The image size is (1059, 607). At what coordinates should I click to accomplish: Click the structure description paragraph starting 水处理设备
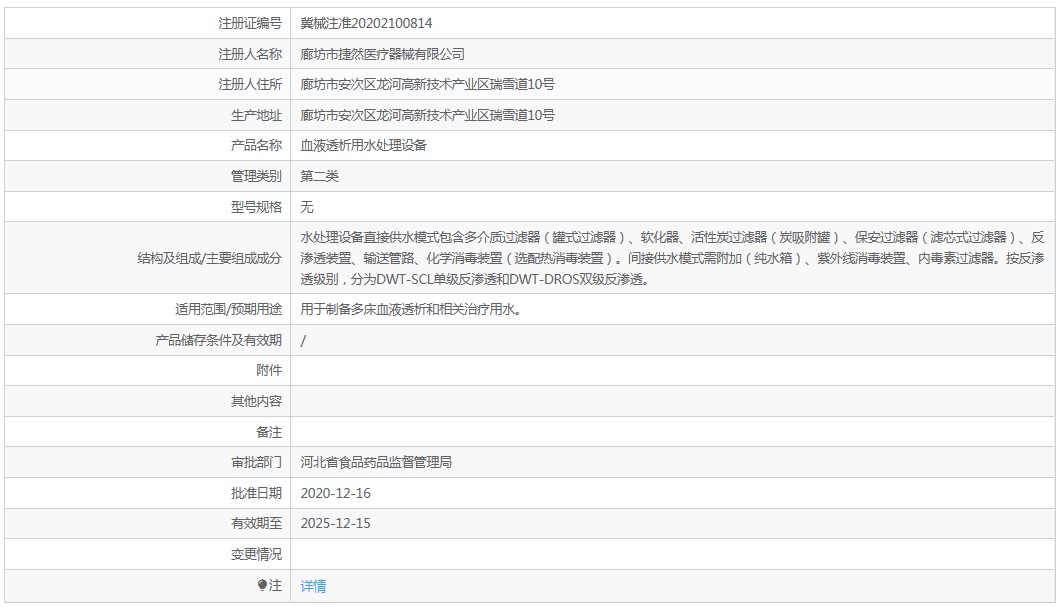pos(673,258)
